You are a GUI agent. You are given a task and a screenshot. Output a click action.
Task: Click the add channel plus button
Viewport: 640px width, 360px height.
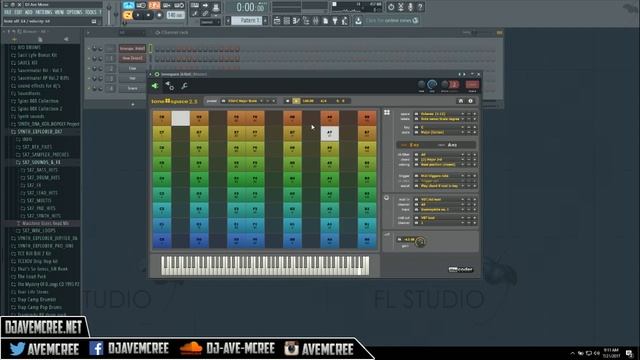click(133, 104)
